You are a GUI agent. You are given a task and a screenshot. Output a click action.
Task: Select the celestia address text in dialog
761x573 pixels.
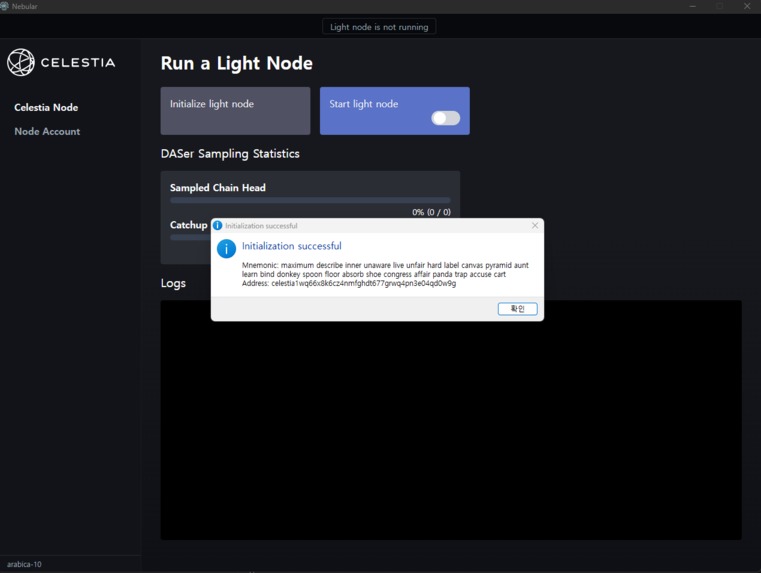[x=364, y=283]
